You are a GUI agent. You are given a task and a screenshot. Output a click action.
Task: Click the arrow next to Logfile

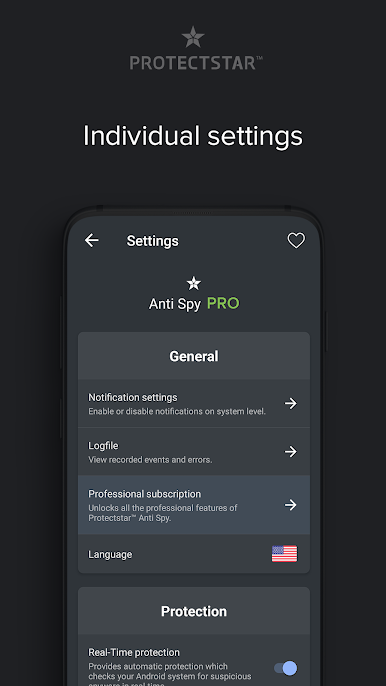click(291, 452)
